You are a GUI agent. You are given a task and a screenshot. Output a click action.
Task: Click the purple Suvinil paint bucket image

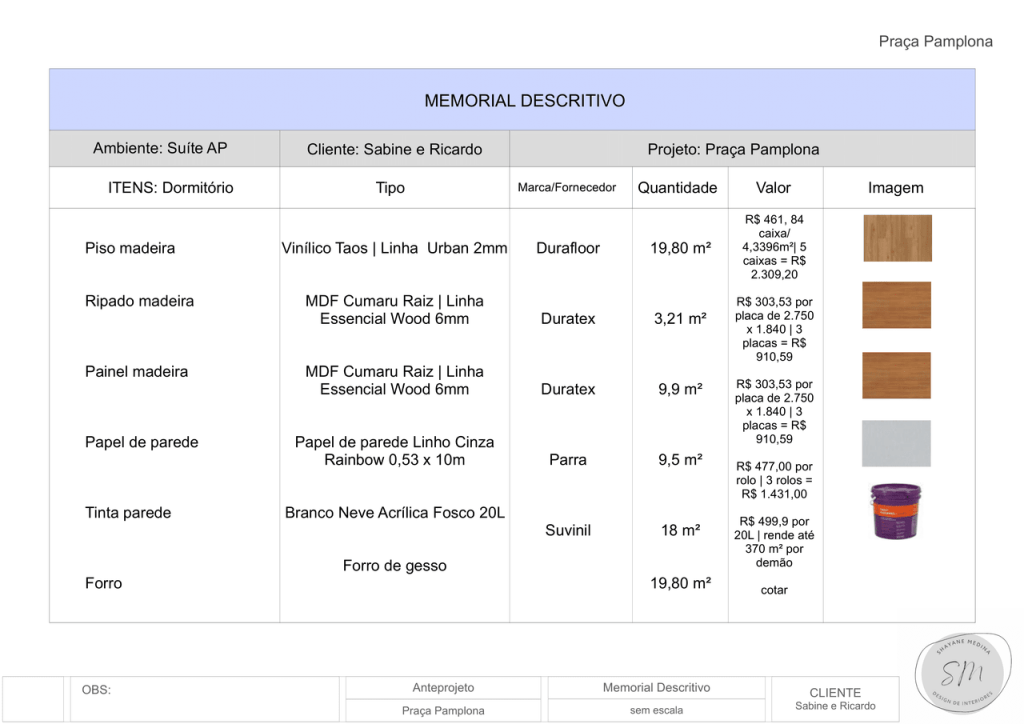(896, 511)
